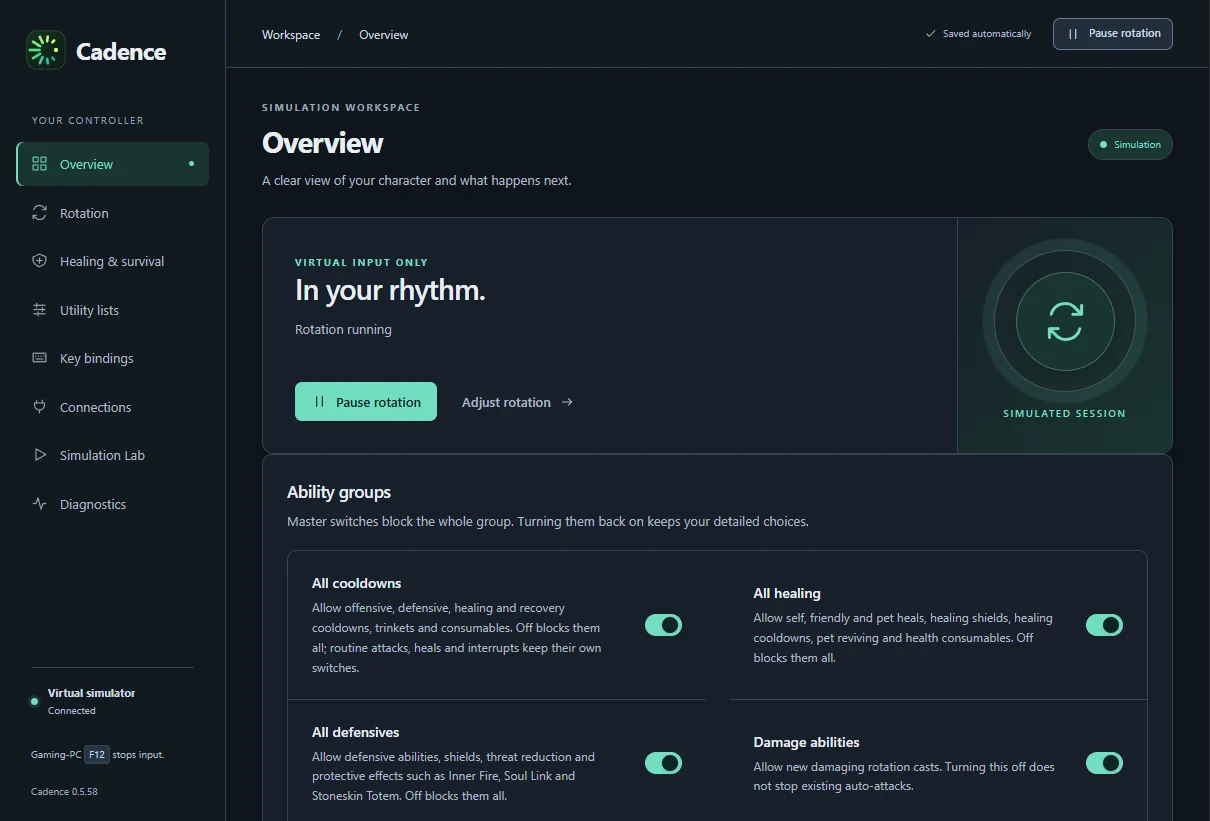Click the Saved automatically text
1210x821 pixels.
pyautogui.click(x=987, y=34)
